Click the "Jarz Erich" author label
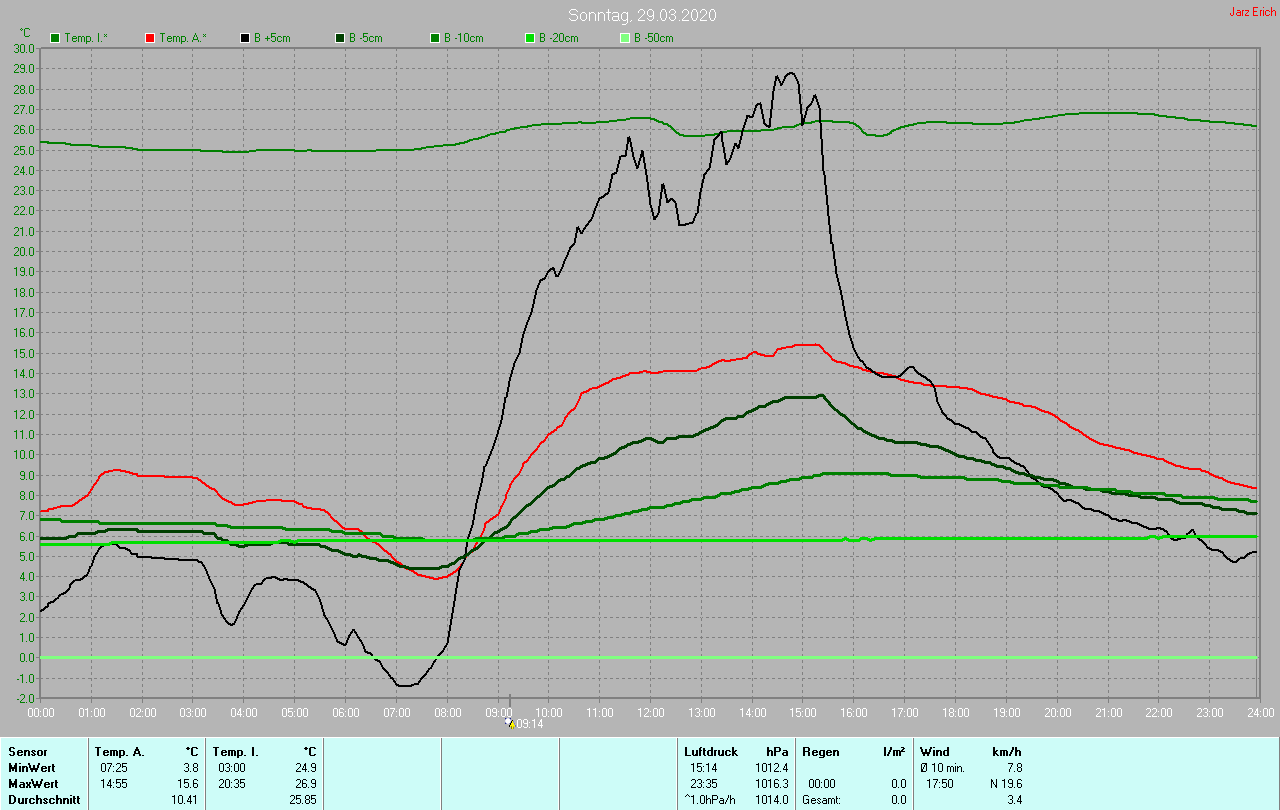Image resolution: width=1280 pixels, height=810 pixels. 1253,12
